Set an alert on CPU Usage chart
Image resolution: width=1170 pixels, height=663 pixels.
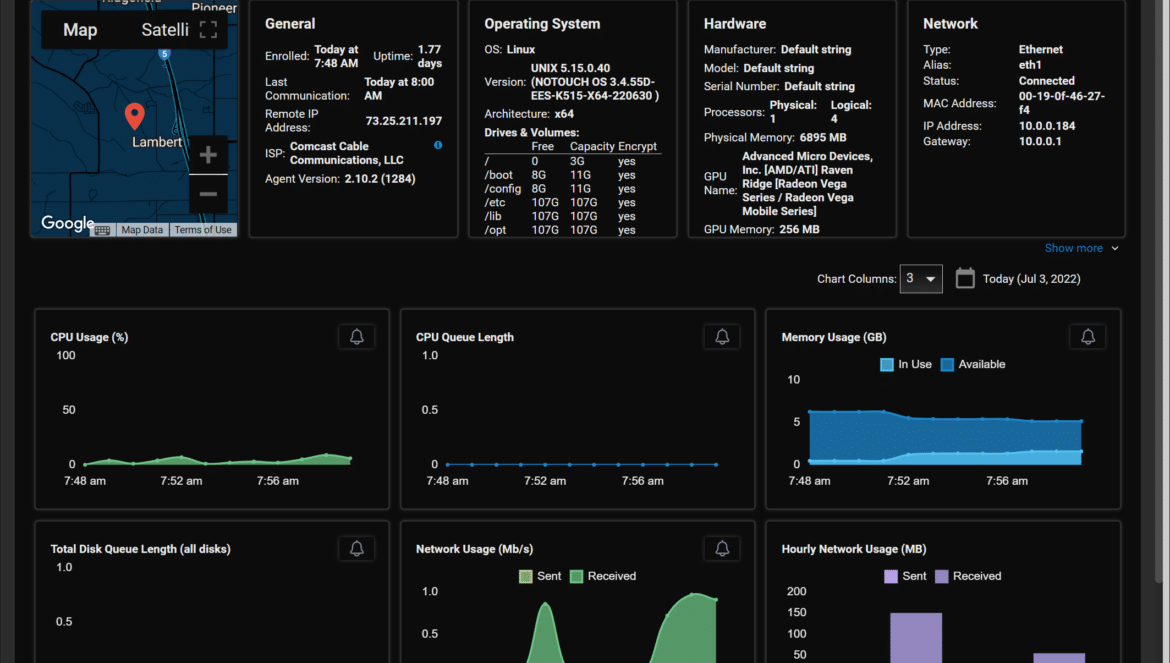[x=357, y=337]
